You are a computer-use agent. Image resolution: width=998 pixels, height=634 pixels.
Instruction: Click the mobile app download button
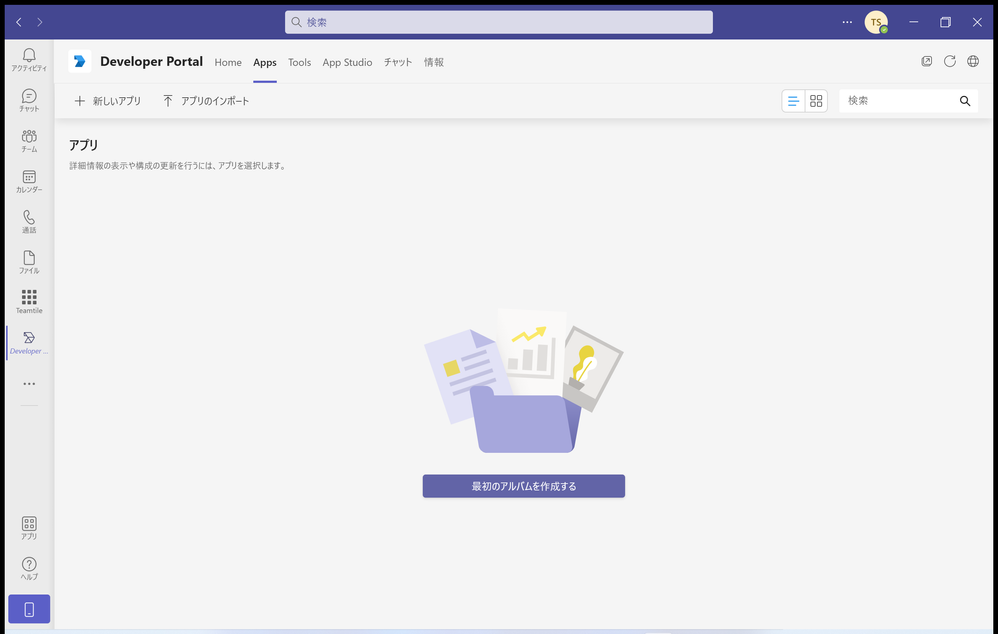coord(29,609)
